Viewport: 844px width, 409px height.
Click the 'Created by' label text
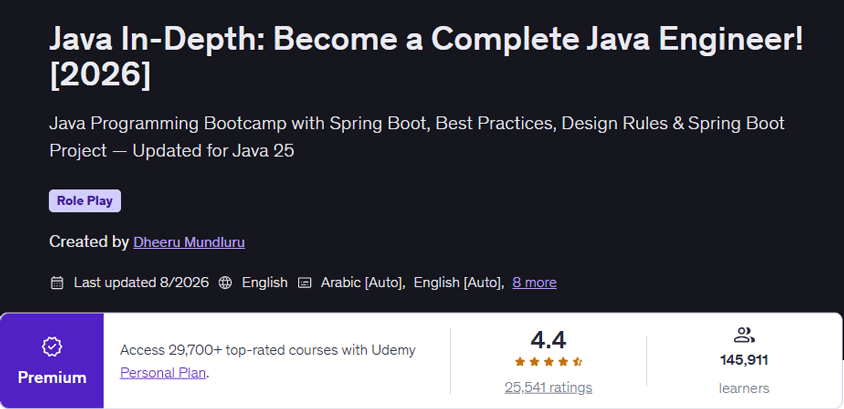(89, 242)
